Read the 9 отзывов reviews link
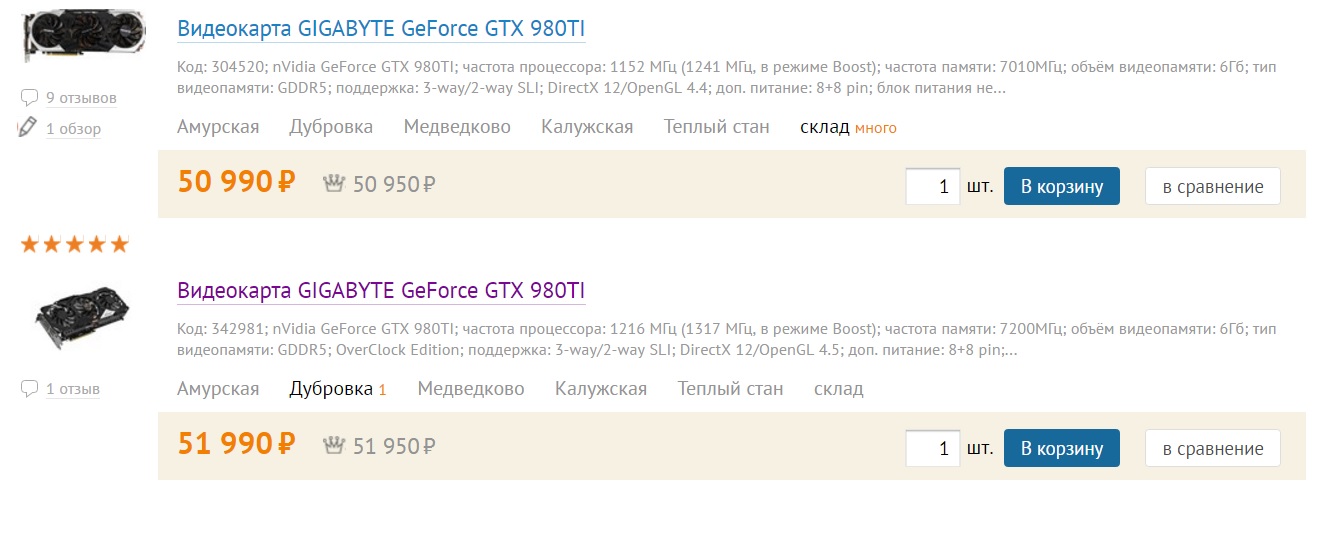 [81, 98]
